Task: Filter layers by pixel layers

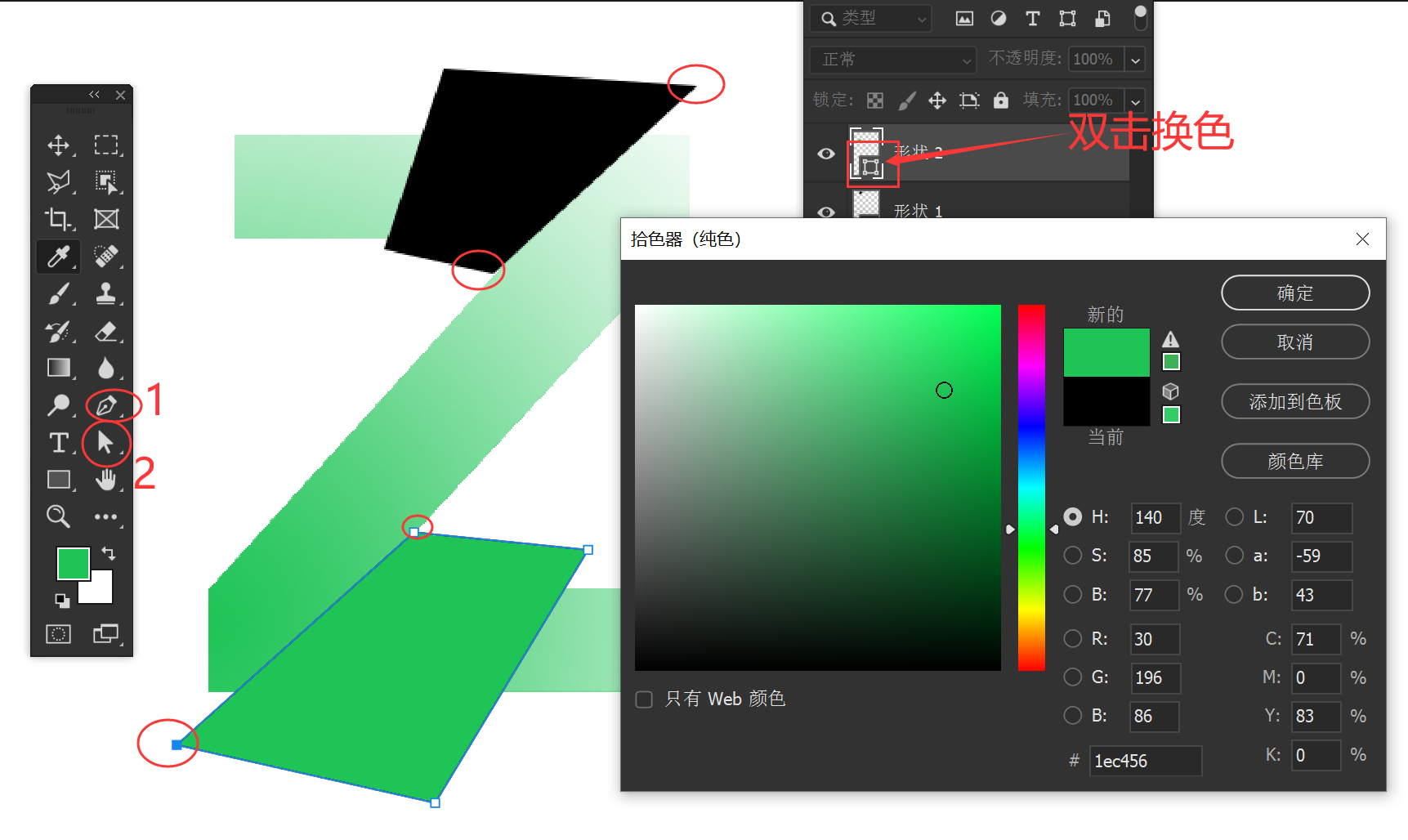Action: click(964, 19)
